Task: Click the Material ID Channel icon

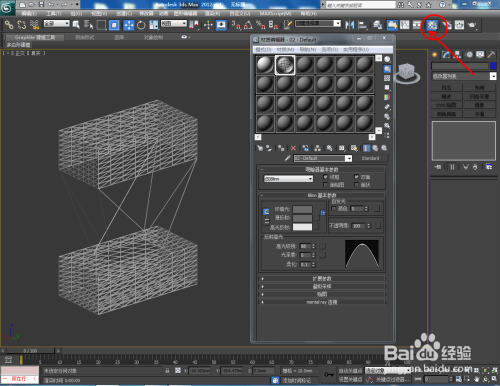Action: [342, 148]
